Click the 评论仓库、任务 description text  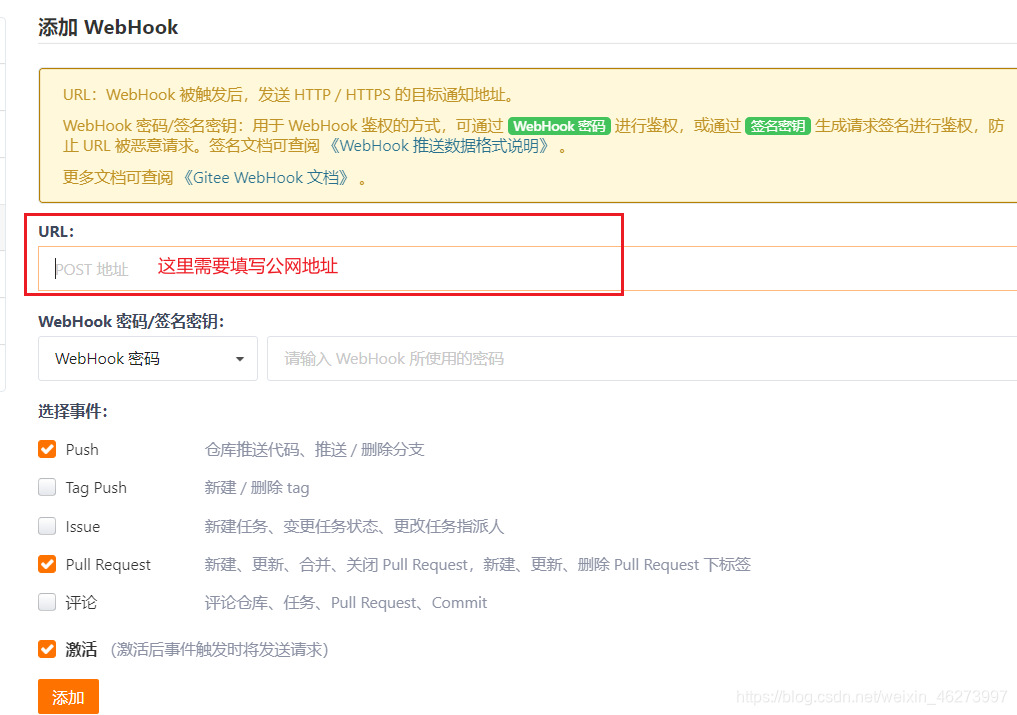coord(346,603)
